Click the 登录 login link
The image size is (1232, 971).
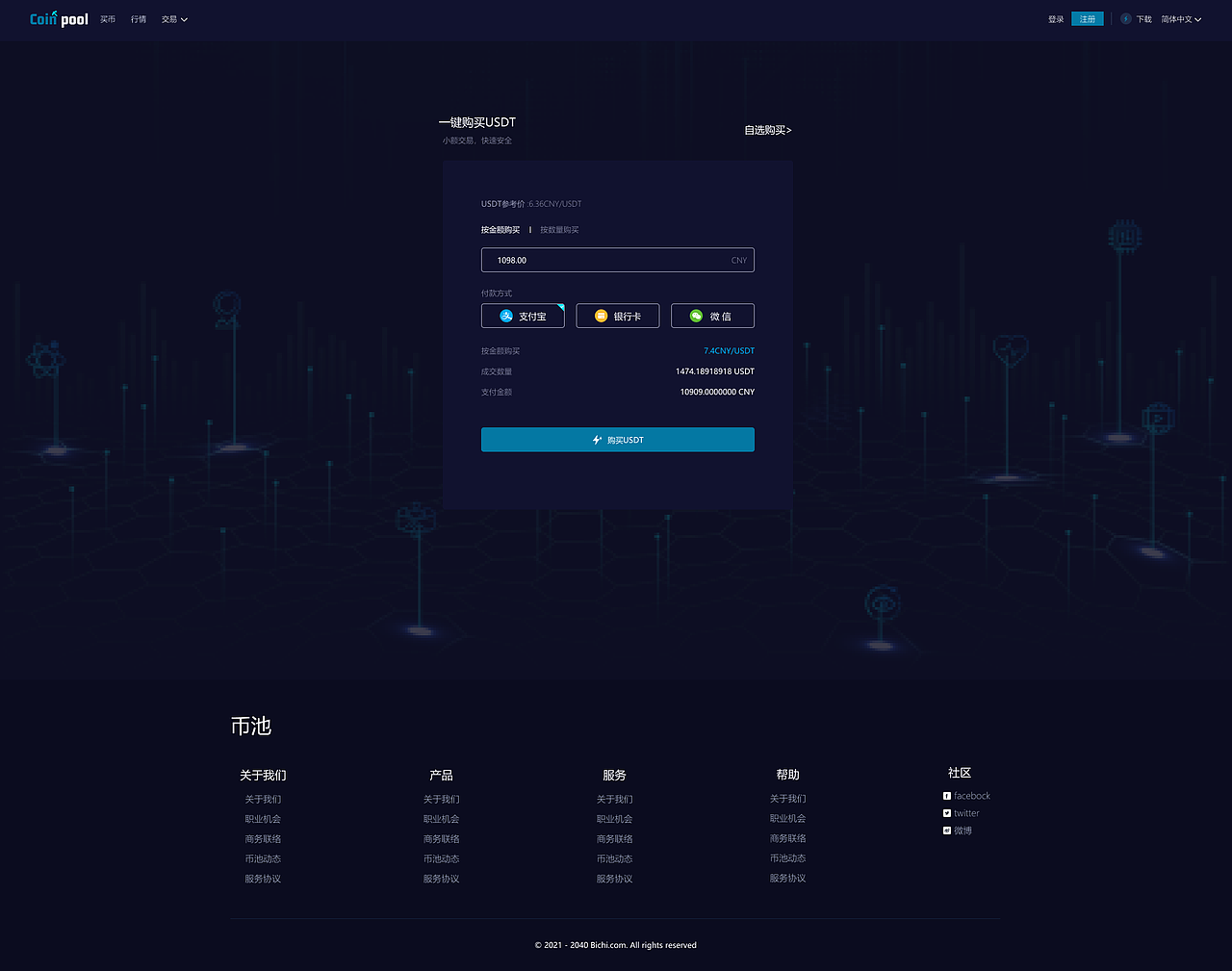coord(1056,19)
